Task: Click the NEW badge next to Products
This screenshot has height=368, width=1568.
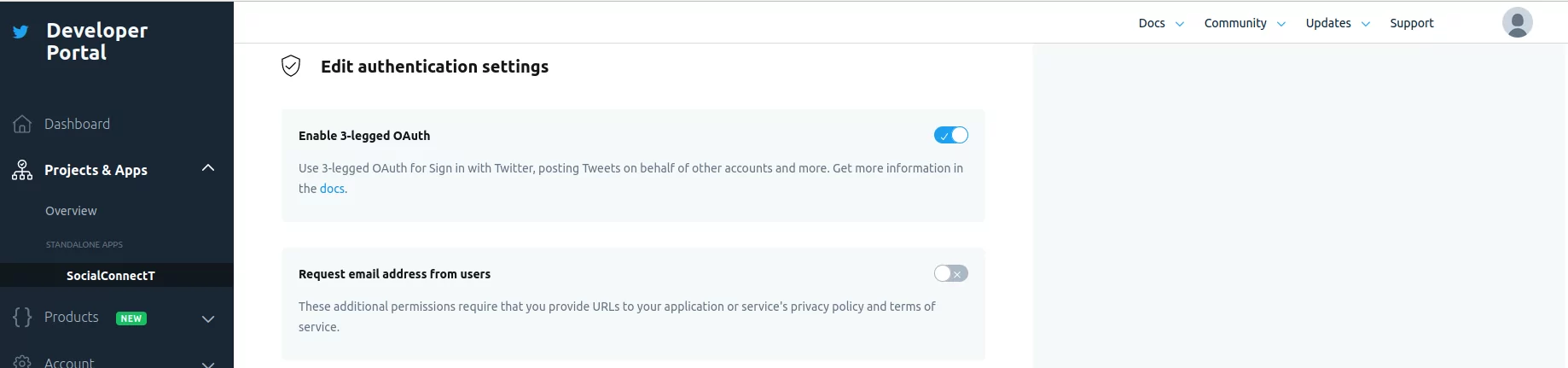Action: (x=131, y=318)
